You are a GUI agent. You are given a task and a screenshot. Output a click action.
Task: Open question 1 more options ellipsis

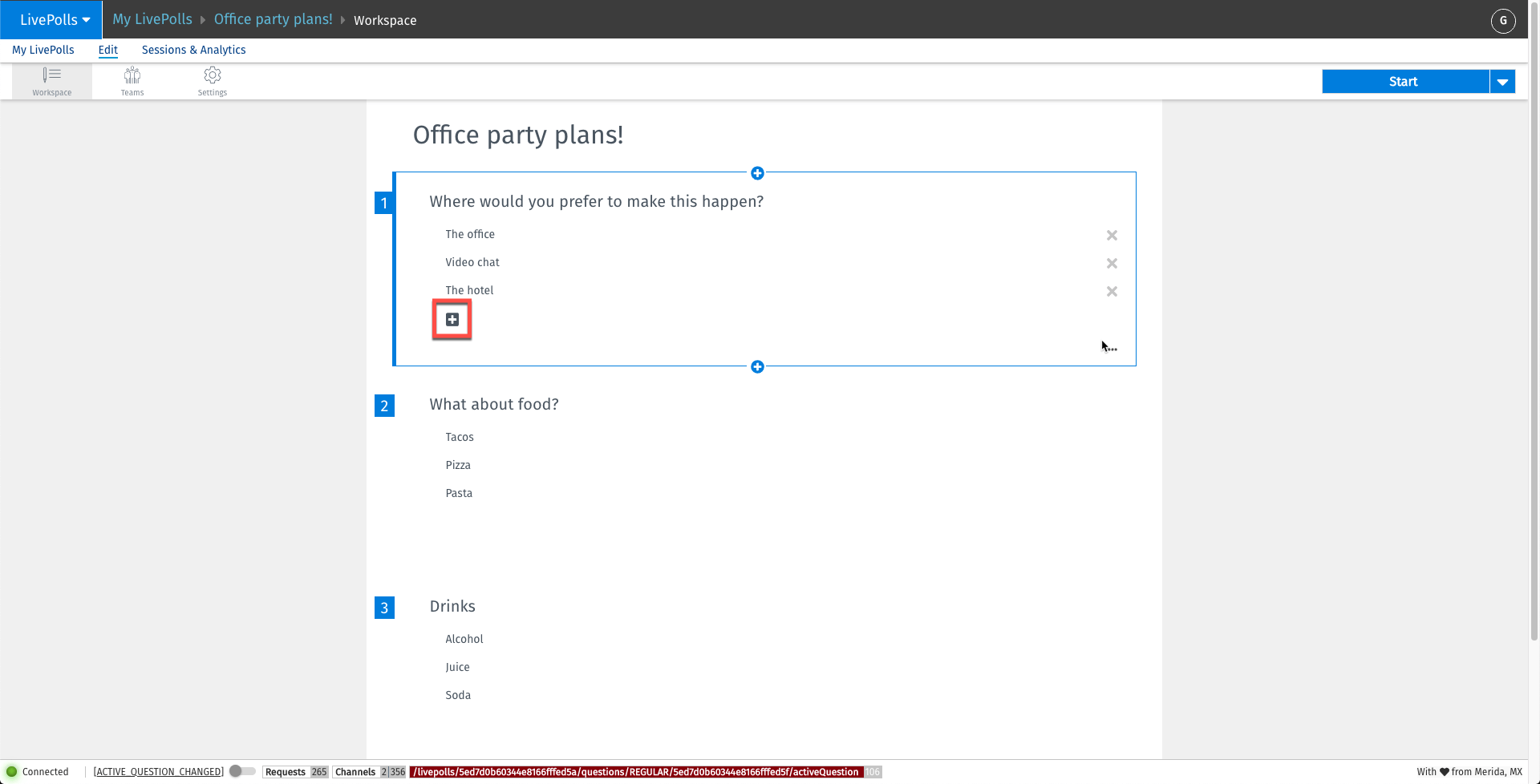tap(1112, 349)
